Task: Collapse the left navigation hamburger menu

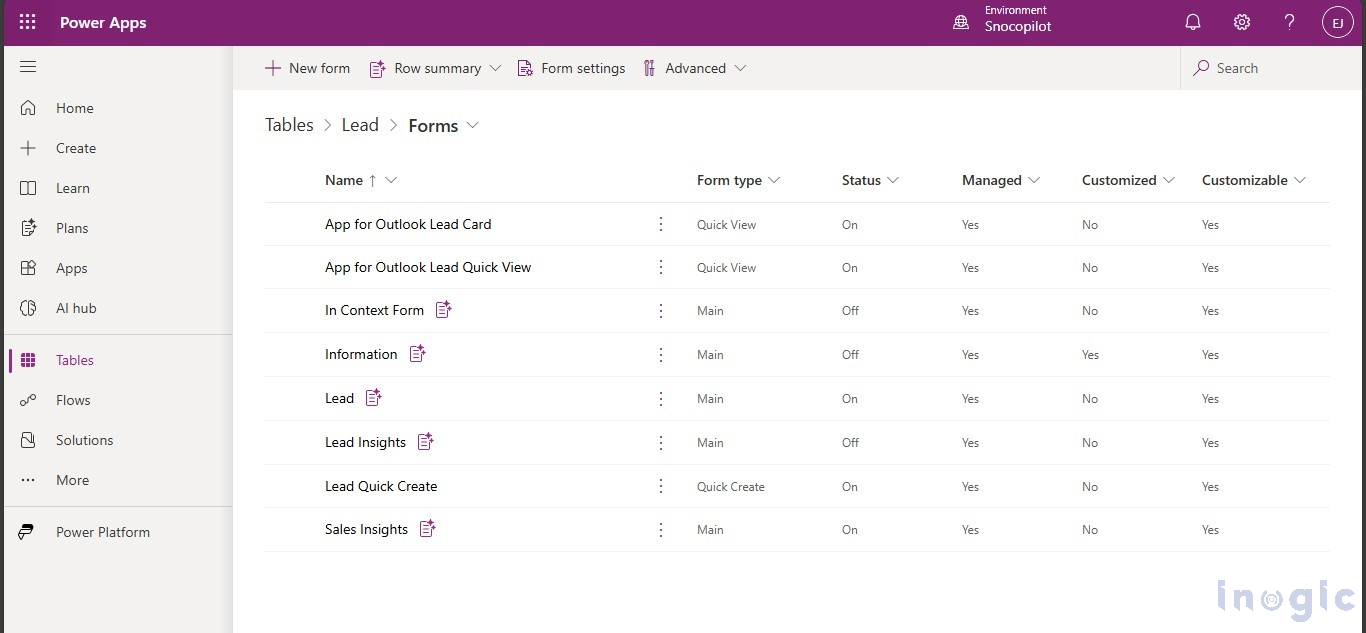Action: pyautogui.click(x=28, y=67)
